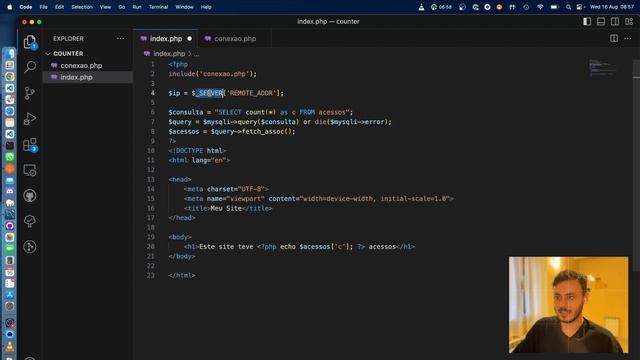Click the Meu Site title text
The width and height of the screenshot is (640, 360).
point(226,208)
